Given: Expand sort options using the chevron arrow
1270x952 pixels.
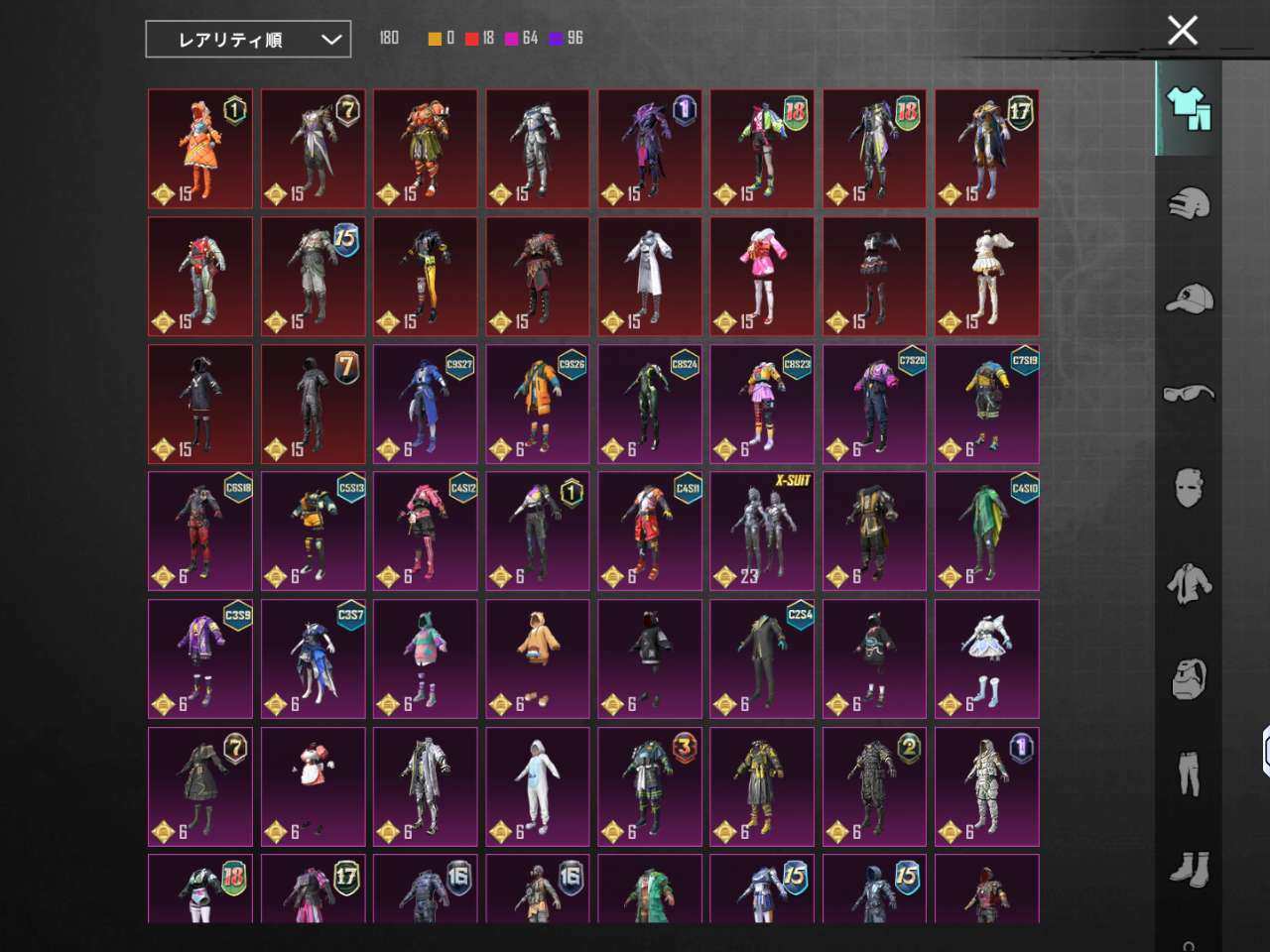Looking at the screenshot, I should pos(331,40).
